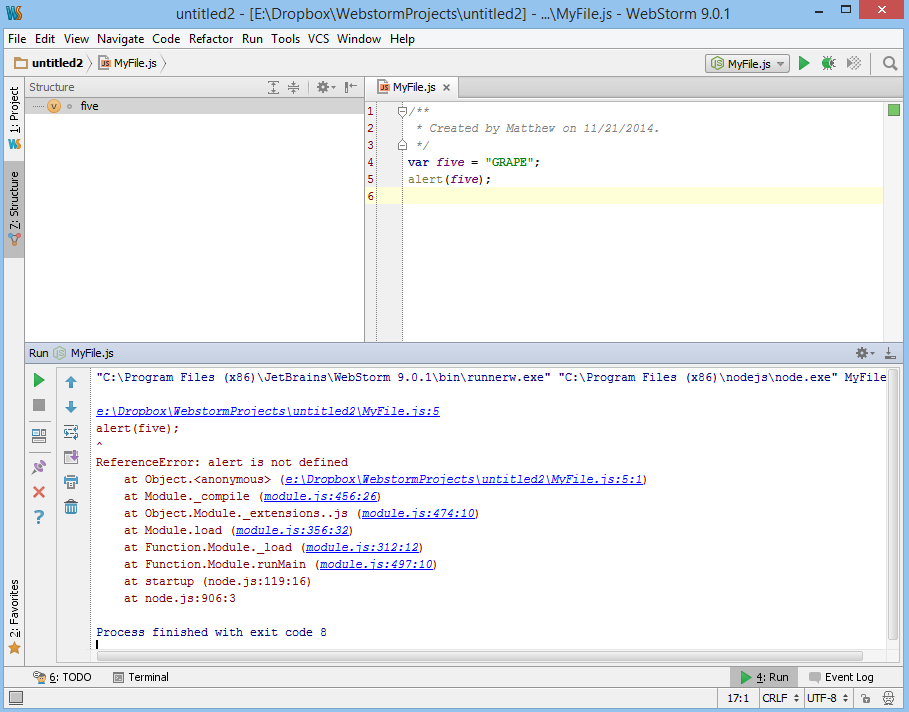Click cursor position 17:1 in status bar
Screen dimensions: 909x712
[738, 698]
